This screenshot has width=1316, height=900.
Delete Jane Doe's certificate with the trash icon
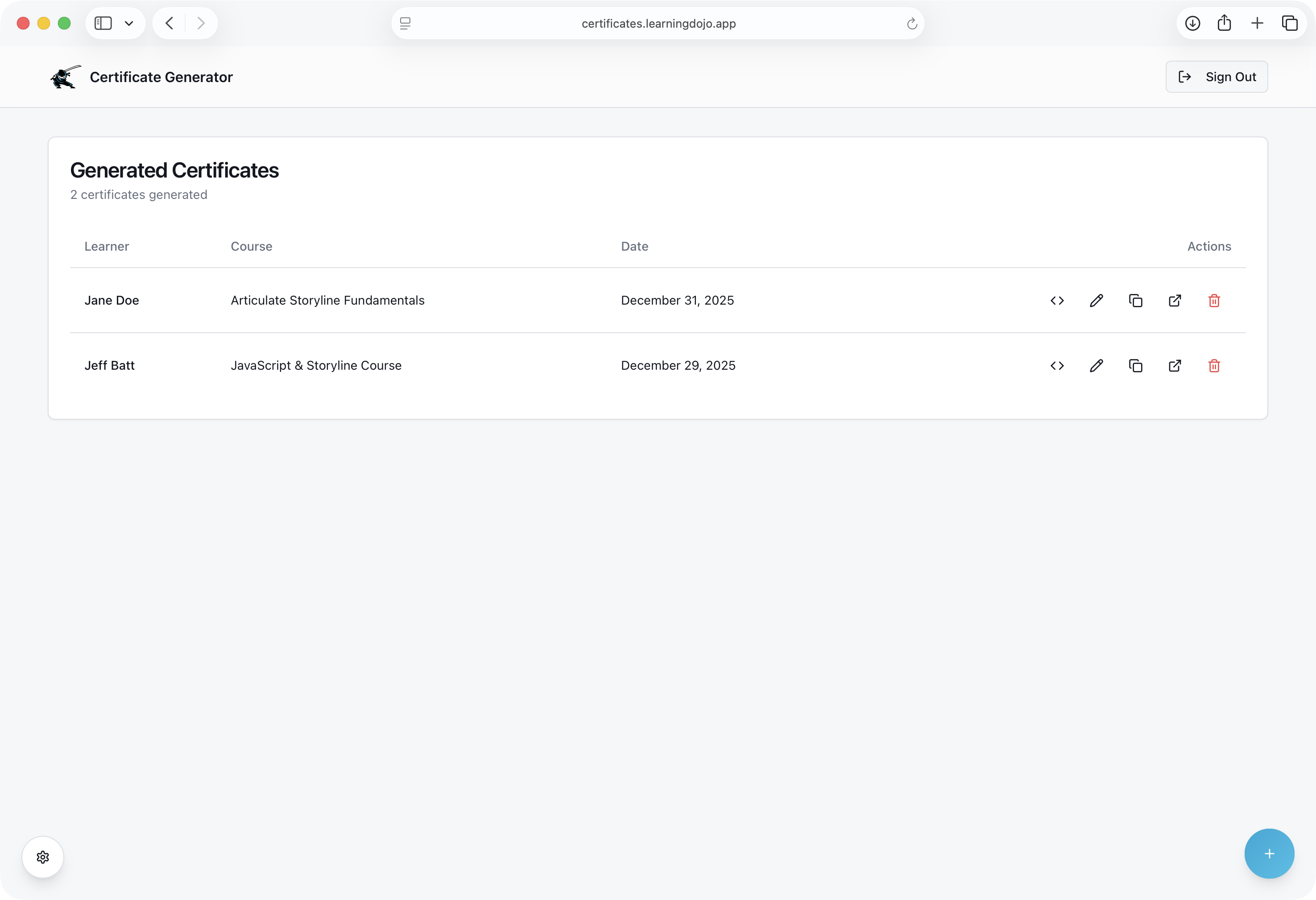1214,301
